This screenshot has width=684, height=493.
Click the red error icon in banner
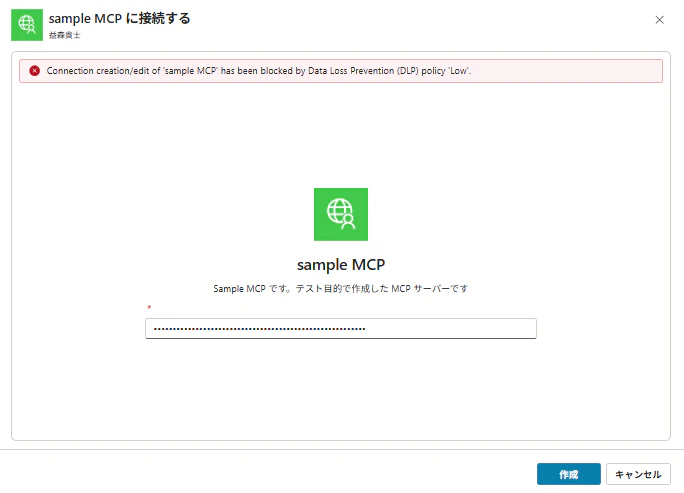(x=34, y=71)
